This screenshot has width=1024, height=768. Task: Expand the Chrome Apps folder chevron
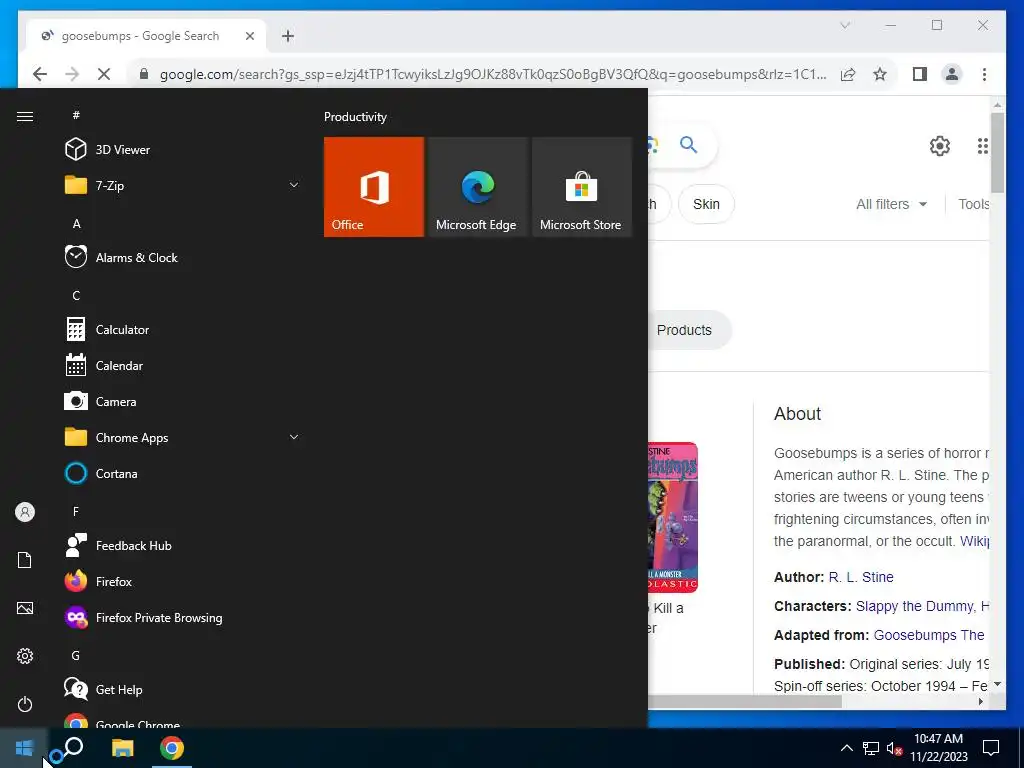294,438
